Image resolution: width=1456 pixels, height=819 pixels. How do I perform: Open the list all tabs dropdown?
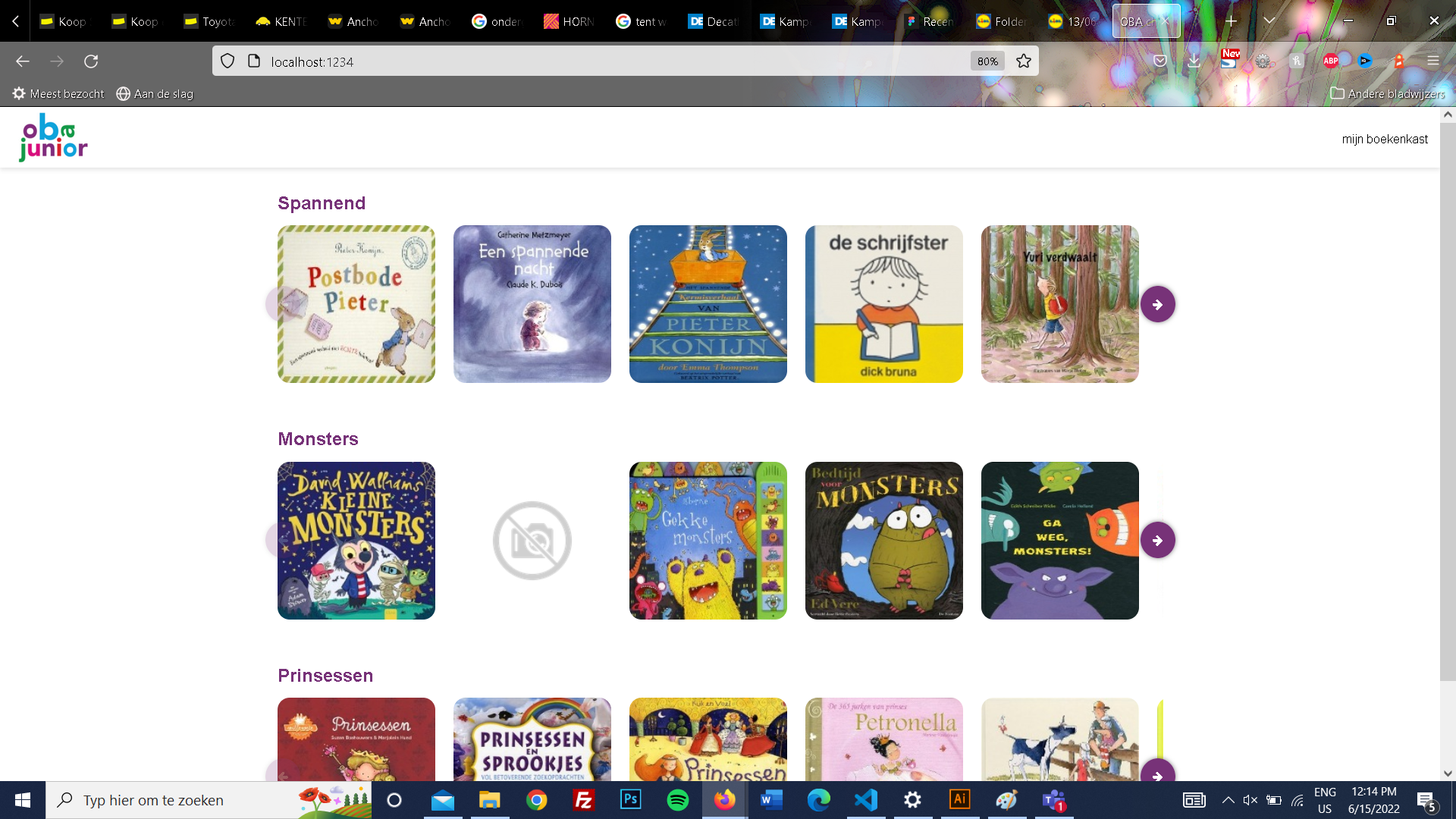[1269, 20]
